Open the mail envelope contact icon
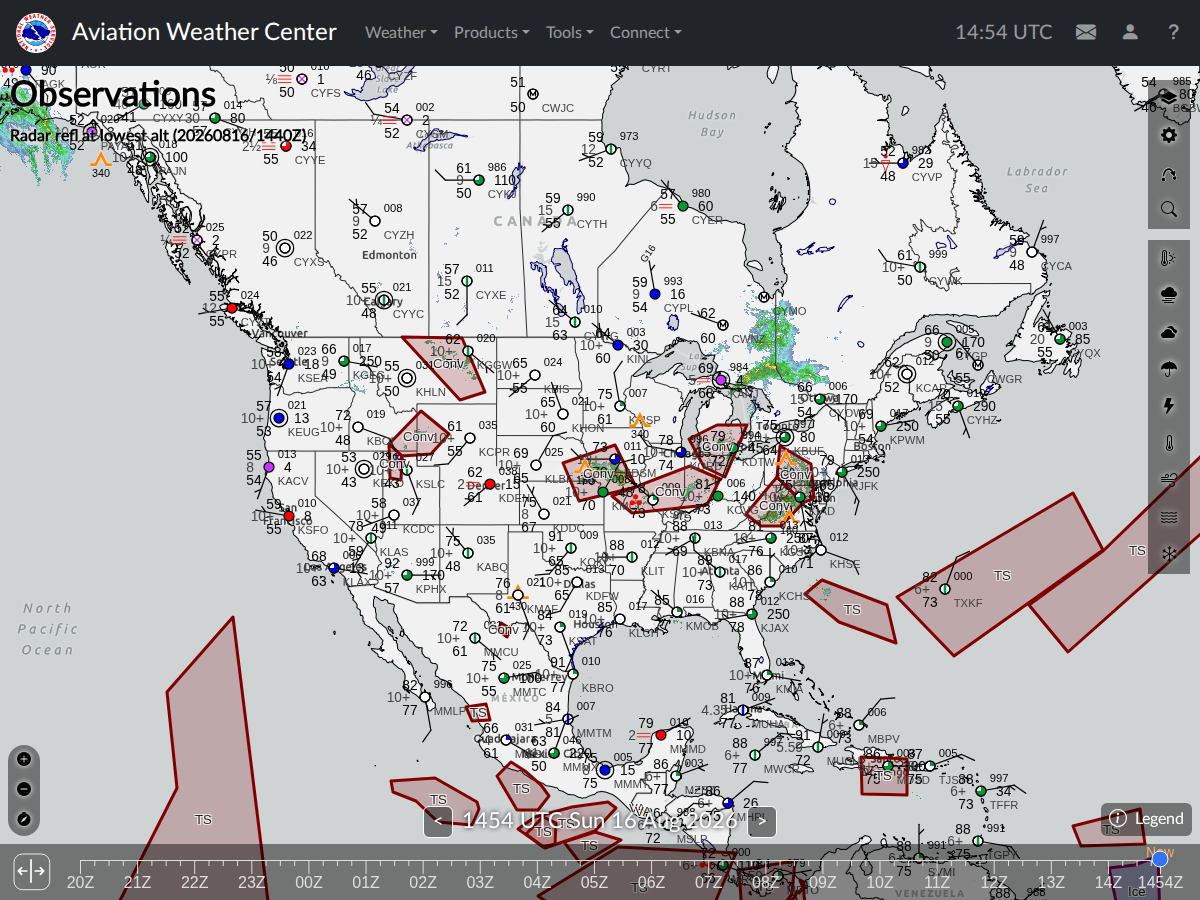The width and height of the screenshot is (1200, 900). tap(1086, 32)
